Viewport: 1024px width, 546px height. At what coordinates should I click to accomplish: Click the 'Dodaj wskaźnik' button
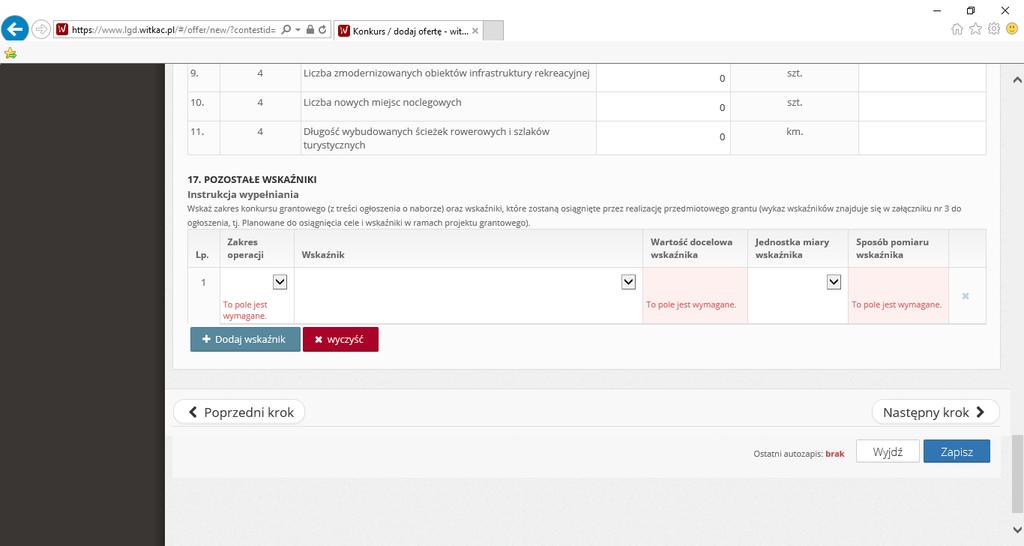[x=245, y=340]
